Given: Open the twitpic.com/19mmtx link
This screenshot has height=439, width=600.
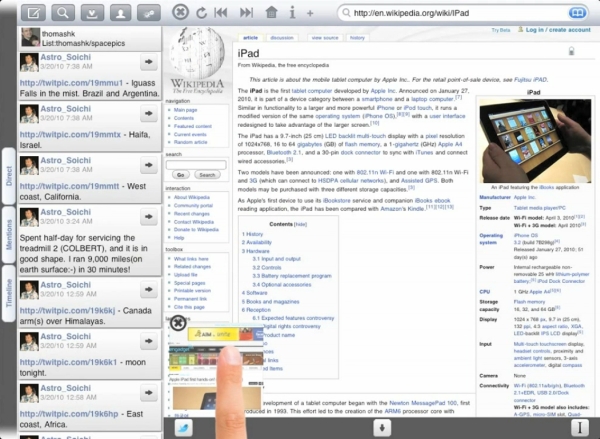Looking at the screenshot, I should (x=70, y=135).
